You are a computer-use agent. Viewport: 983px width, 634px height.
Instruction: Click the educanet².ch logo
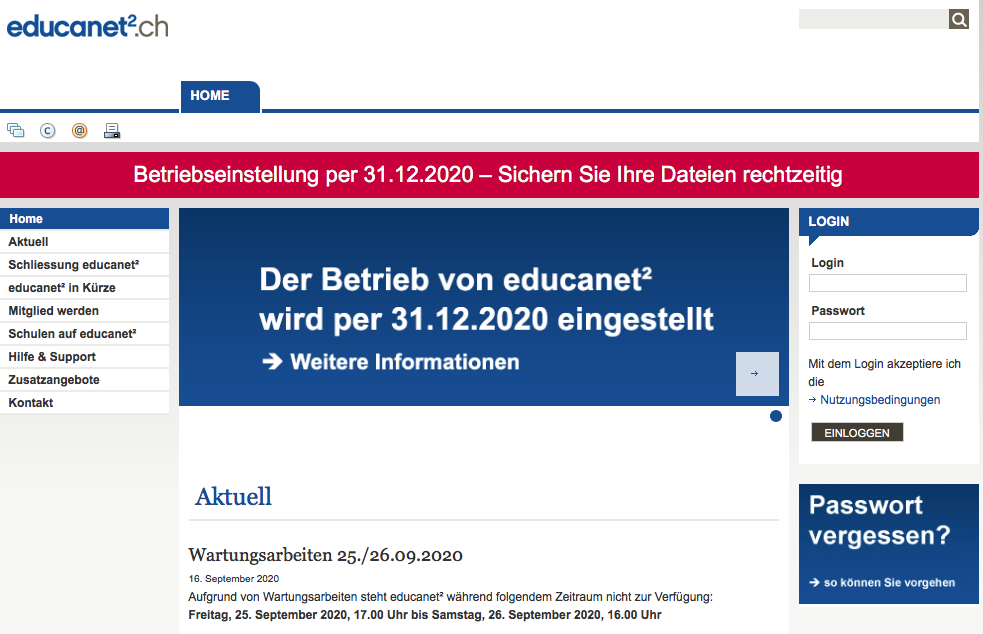coord(88,26)
